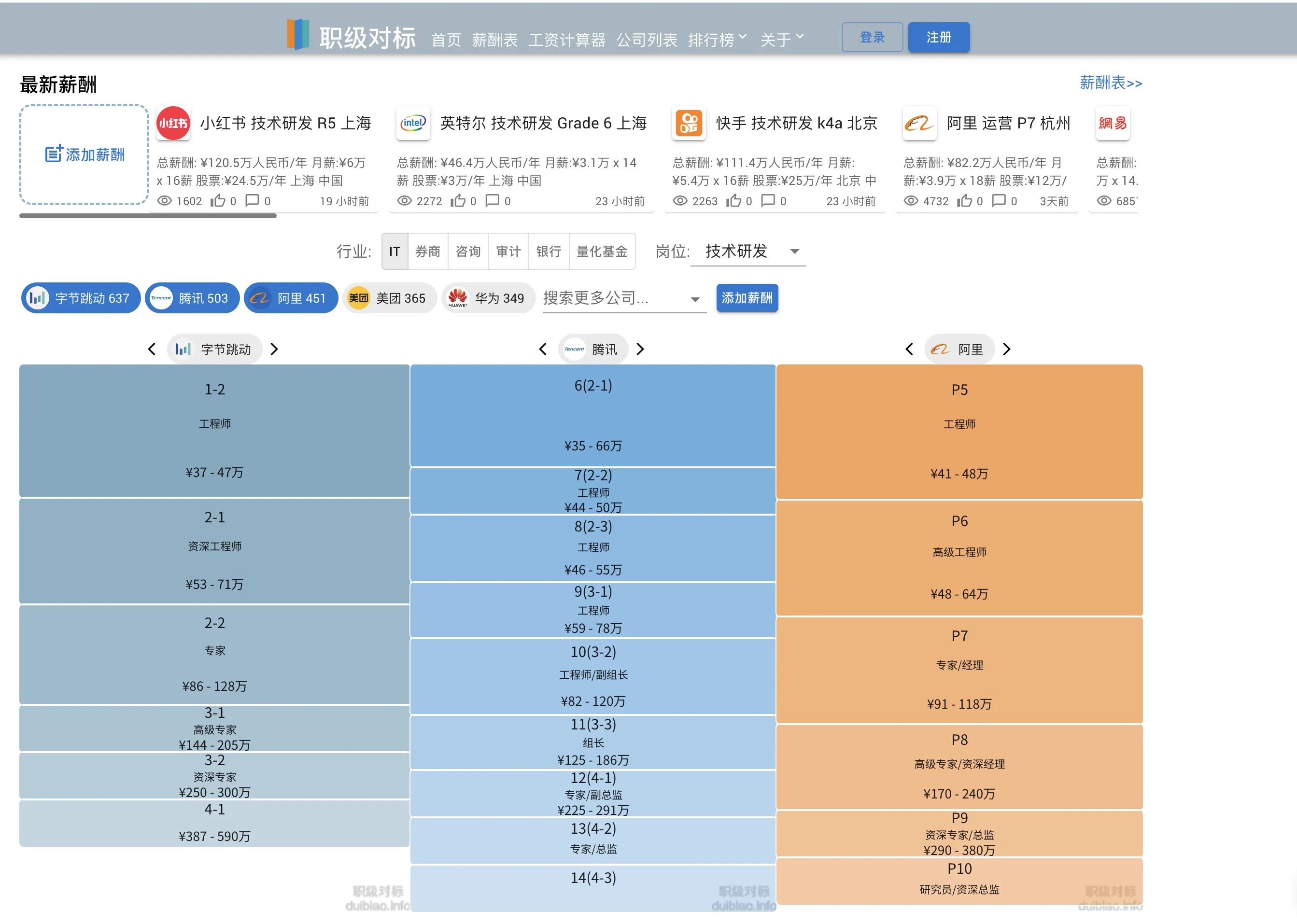
Task: Click the 网易 company logo
Action: click(1113, 123)
